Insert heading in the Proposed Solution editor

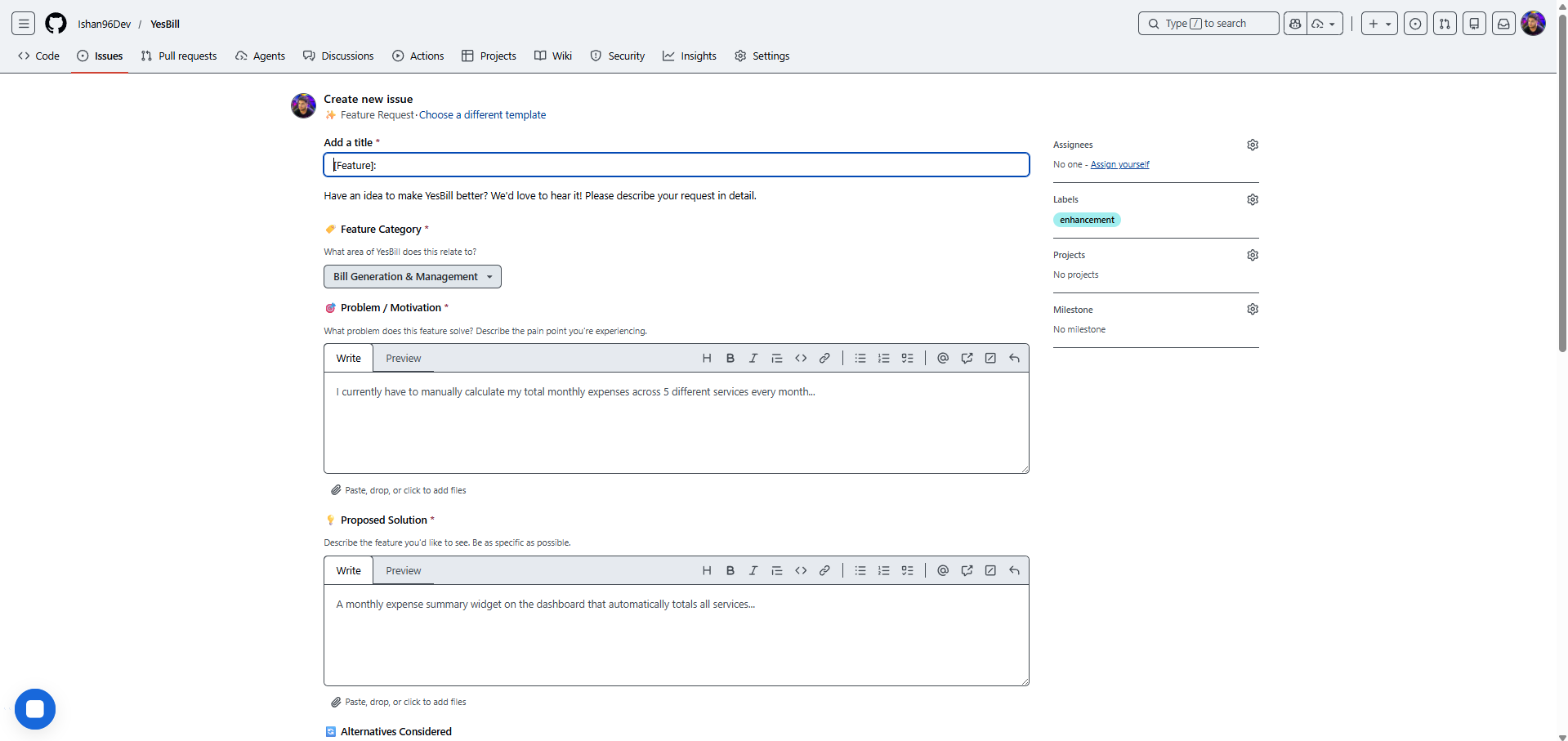coord(707,570)
